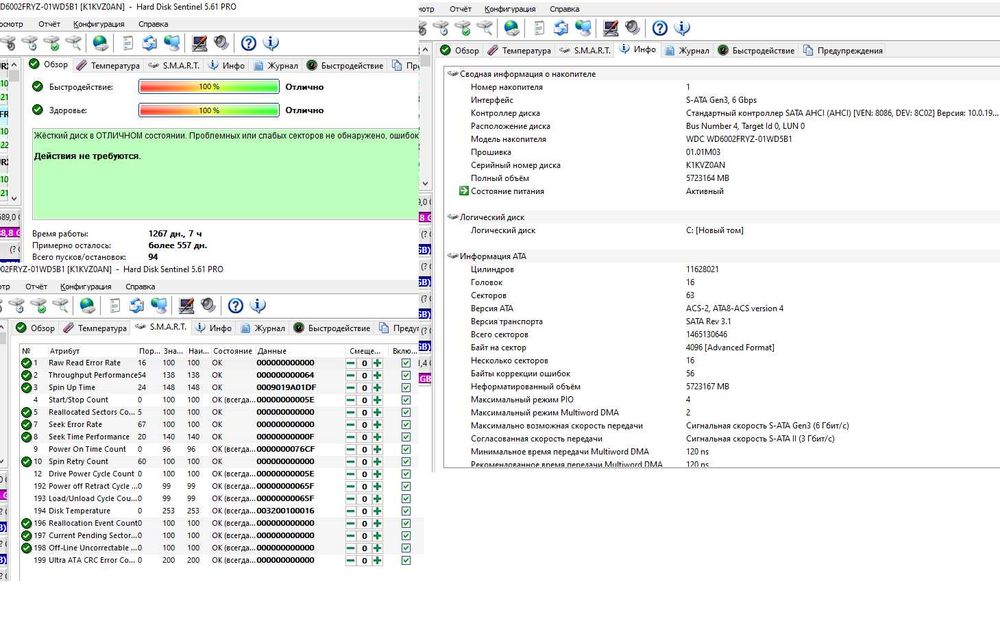This screenshot has height=619, width=1000.
Task: Switch to Журнал tab in the Info window
Action: 687,50
